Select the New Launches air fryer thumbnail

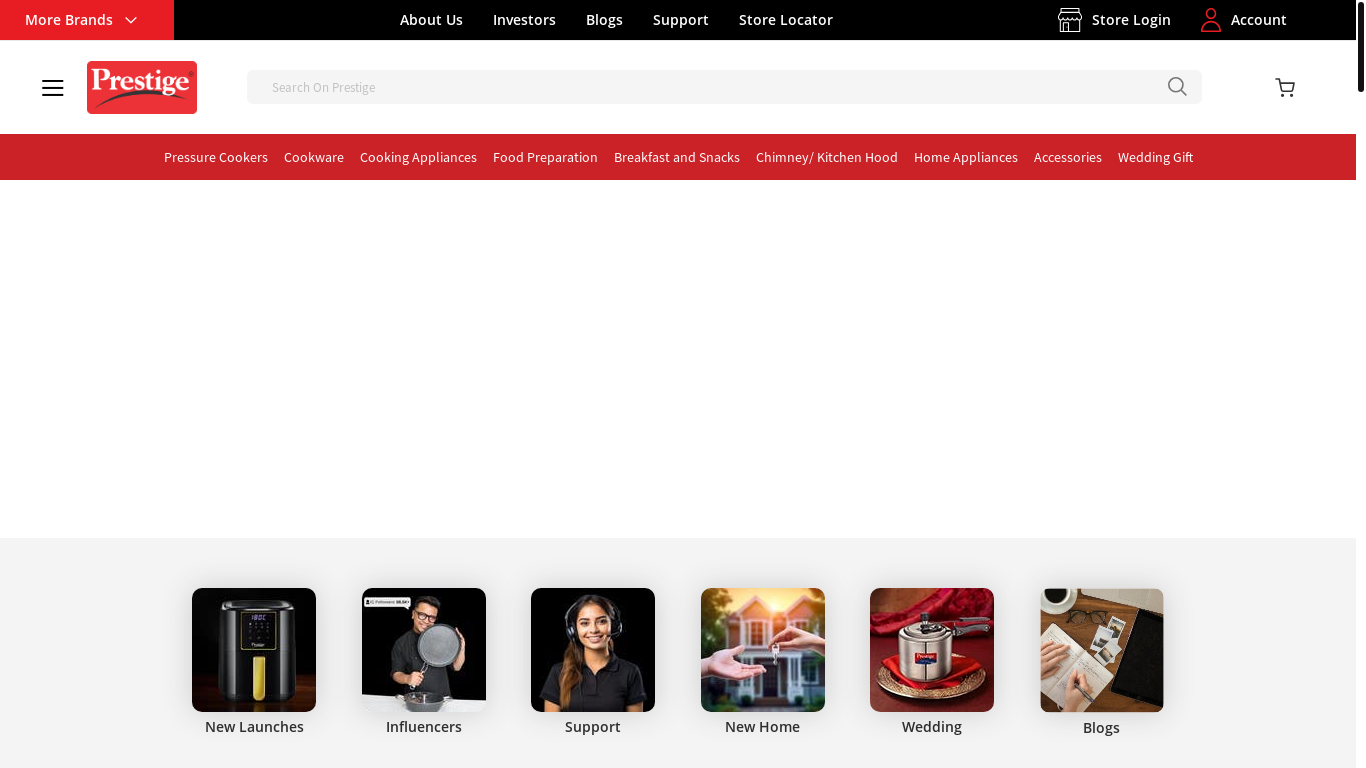point(254,650)
